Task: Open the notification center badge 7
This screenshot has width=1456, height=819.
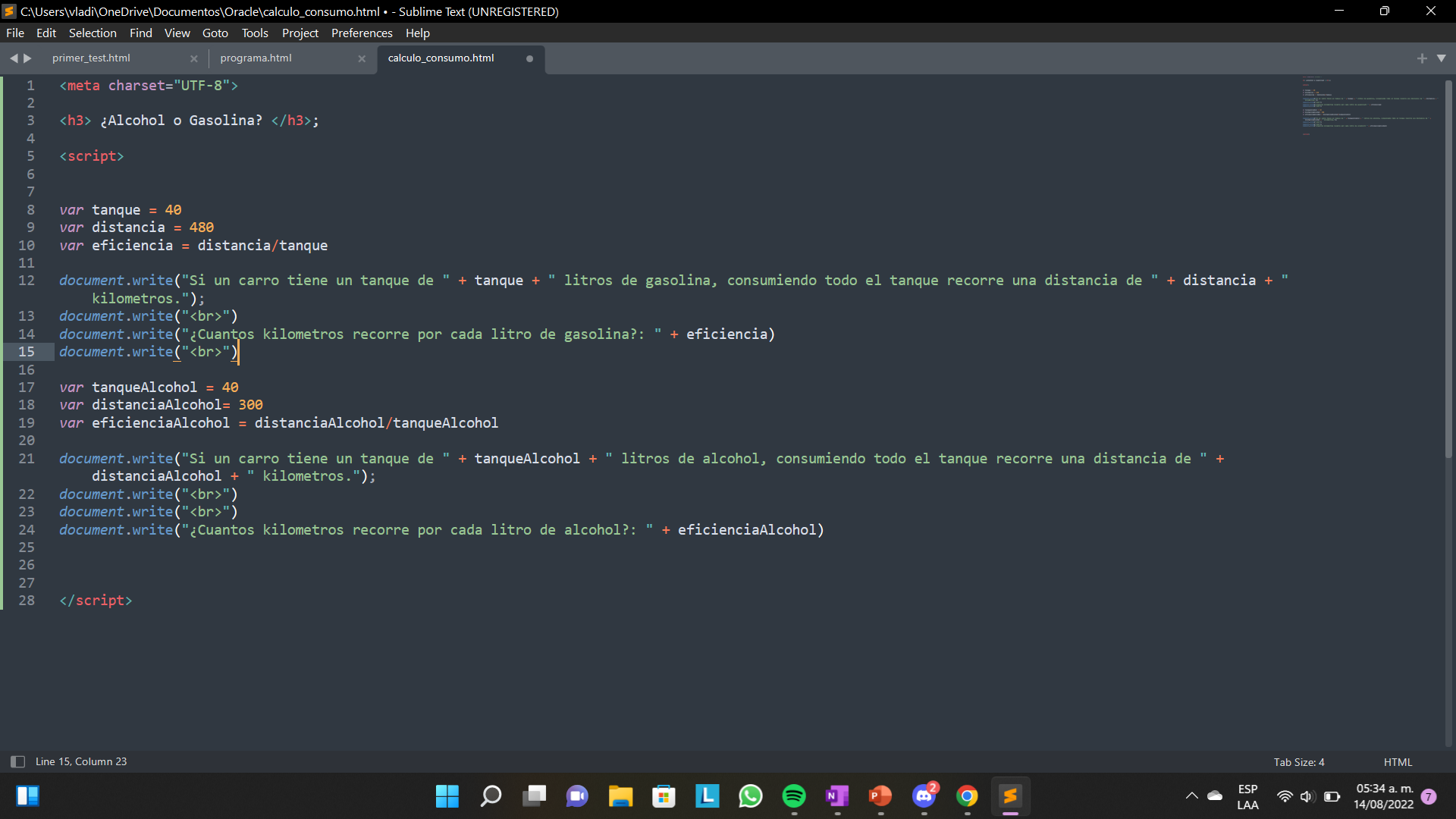Action: (x=1429, y=796)
